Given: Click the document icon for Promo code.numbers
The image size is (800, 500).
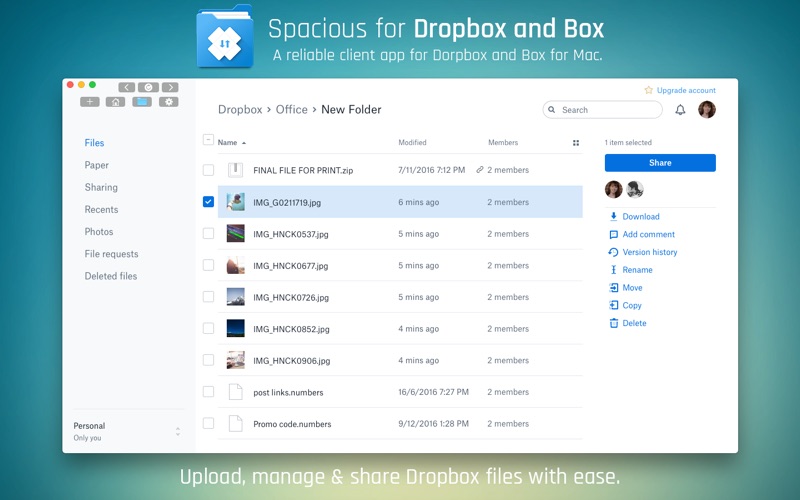Looking at the screenshot, I should point(235,423).
